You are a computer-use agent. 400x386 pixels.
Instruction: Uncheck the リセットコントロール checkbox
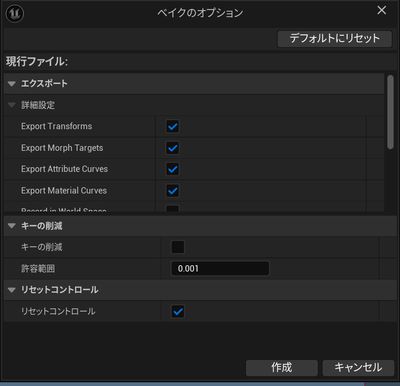point(178,312)
